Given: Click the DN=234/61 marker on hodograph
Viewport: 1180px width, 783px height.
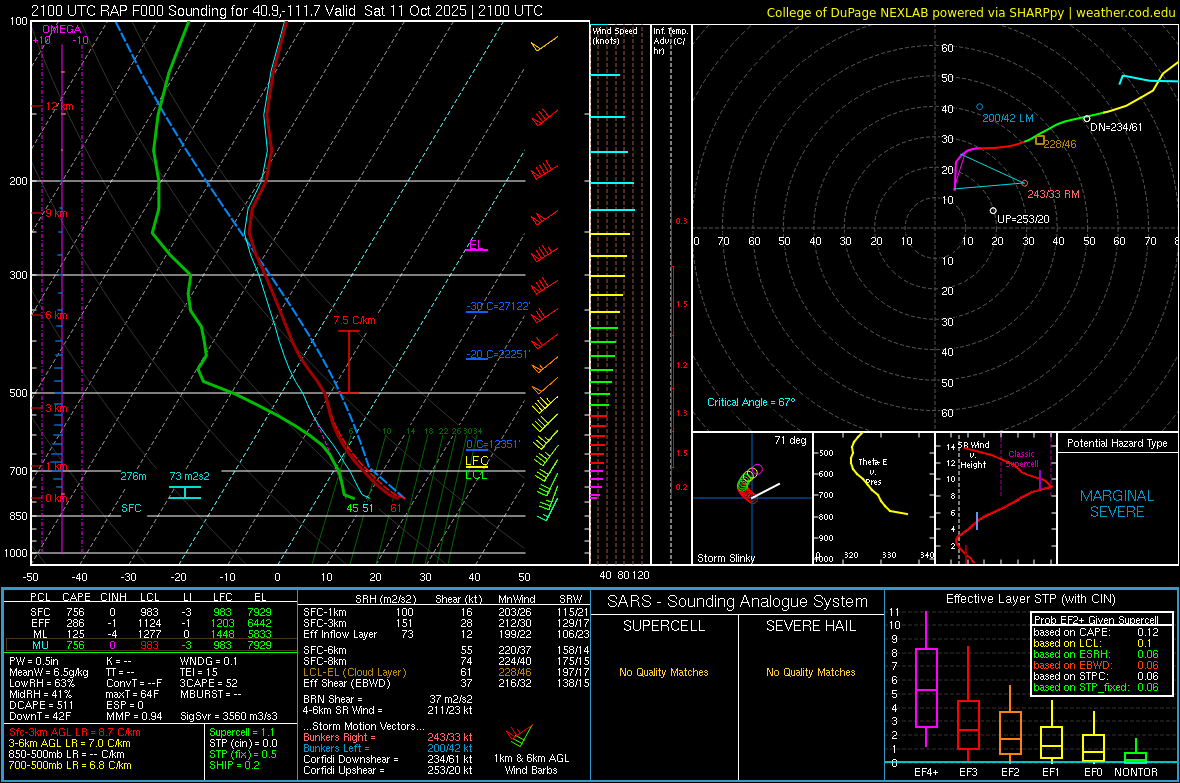Looking at the screenshot, I should [1116, 127].
